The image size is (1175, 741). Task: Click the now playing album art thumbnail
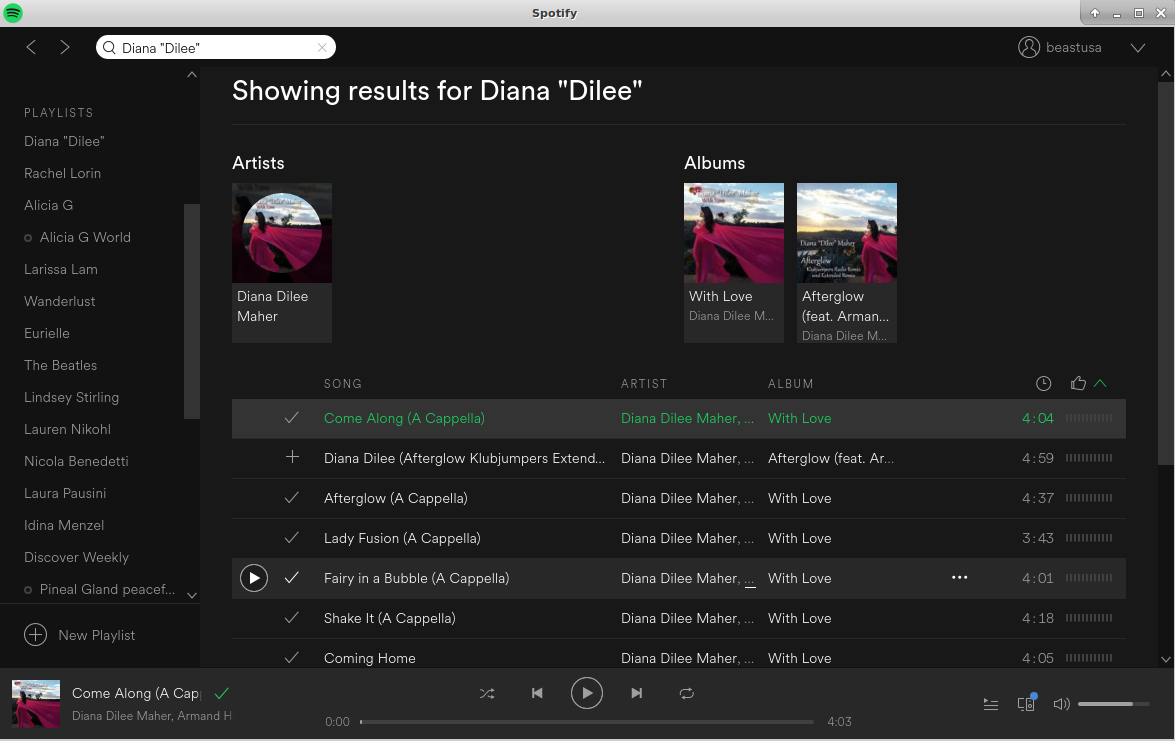(36, 704)
